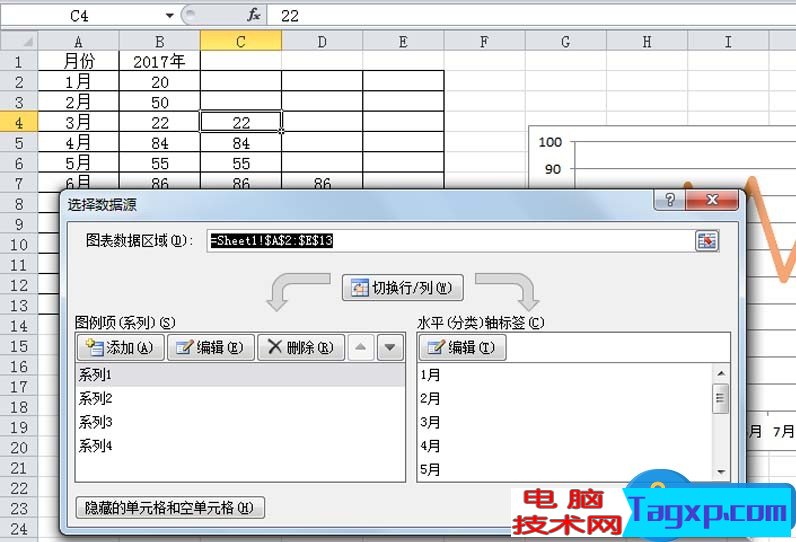Viewport: 796px width, 542px height.
Task: Click cell A1 containing 月份
Action: click(x=78, y=61)
